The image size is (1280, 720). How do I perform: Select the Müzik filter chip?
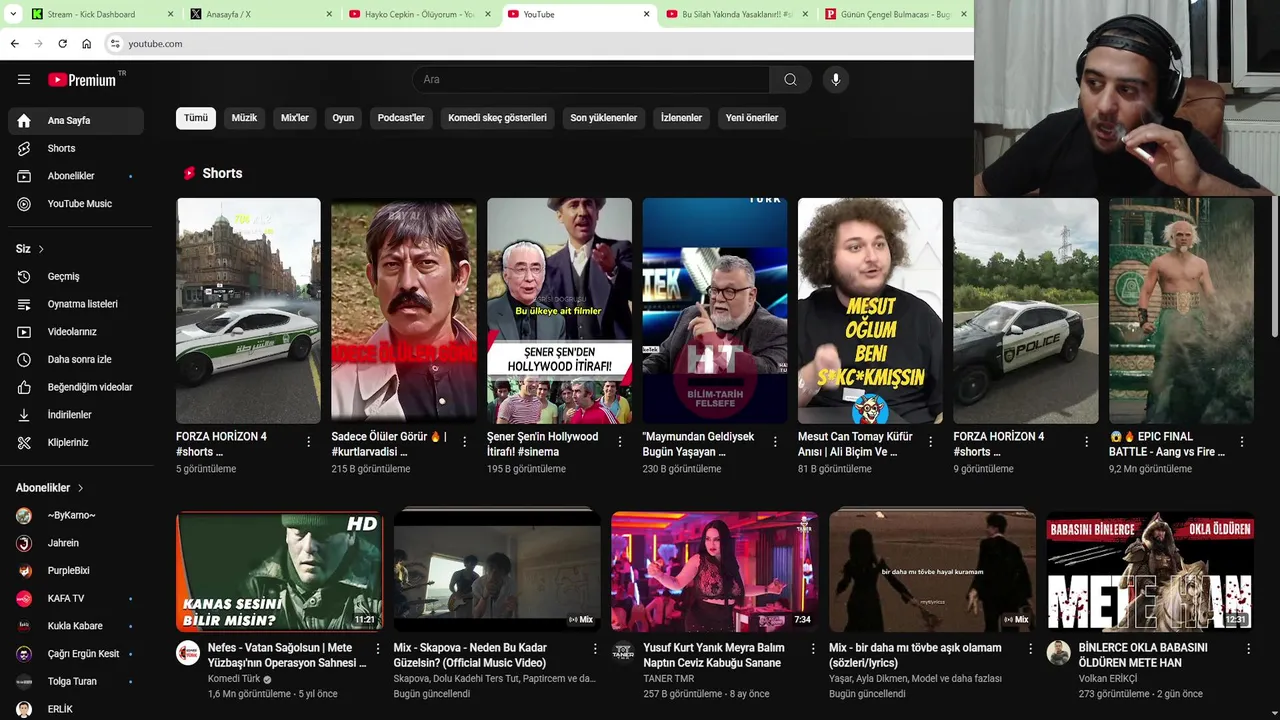click(x=244, y=118)
